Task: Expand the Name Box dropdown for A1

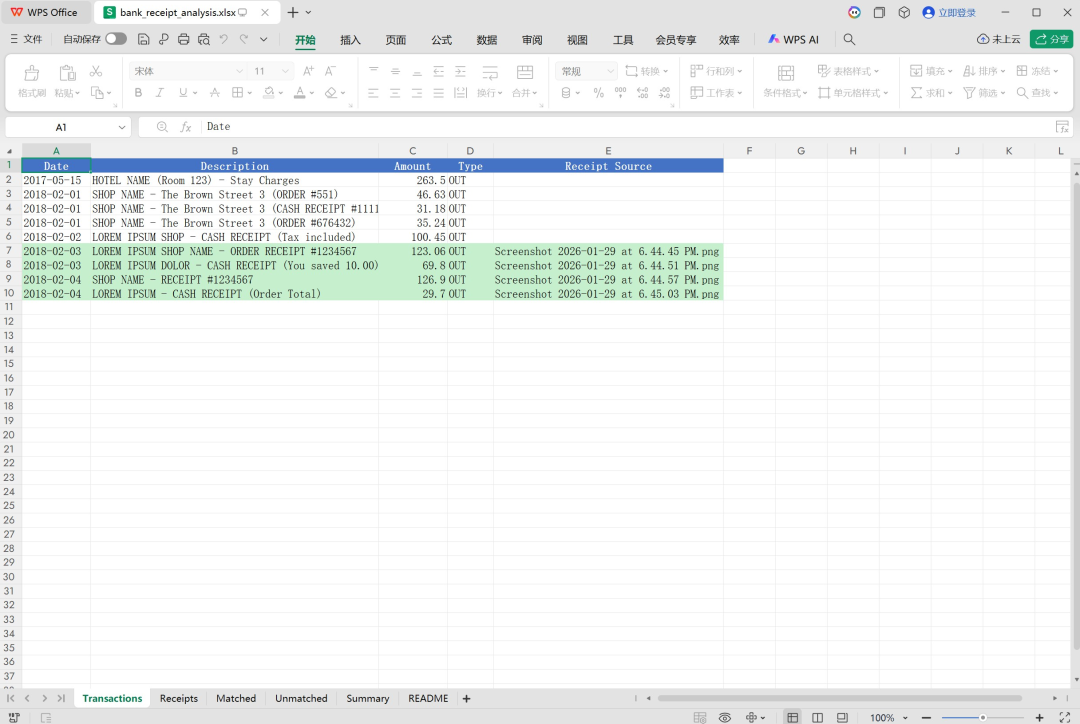Action: tap(122, 127)
